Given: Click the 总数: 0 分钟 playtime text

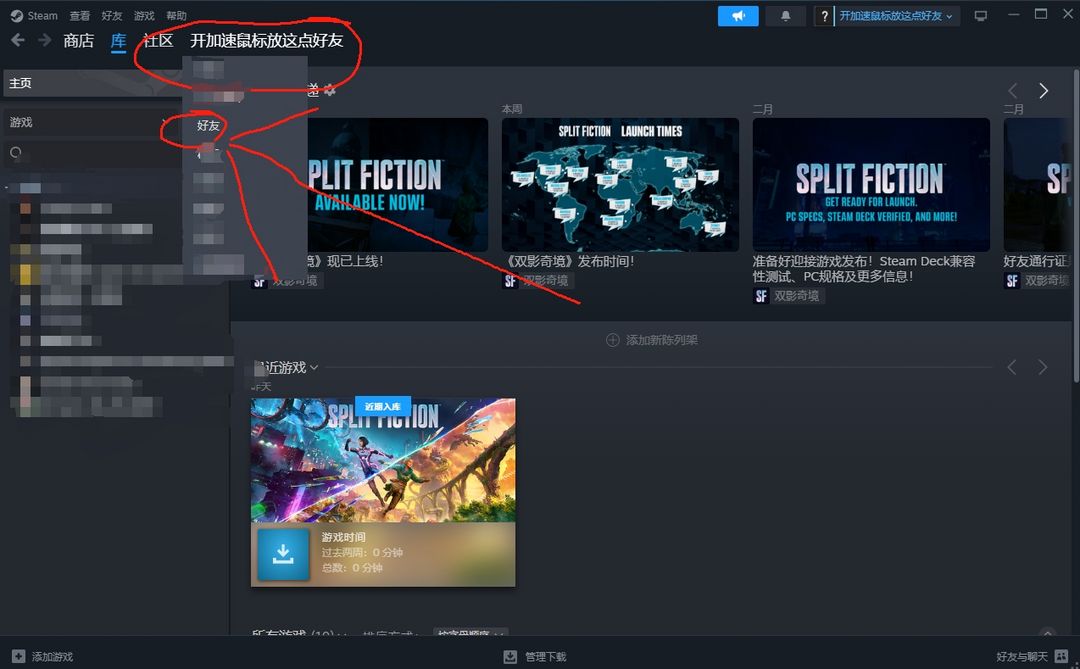Looking at the screenshot, I should [x=352, y=568].
